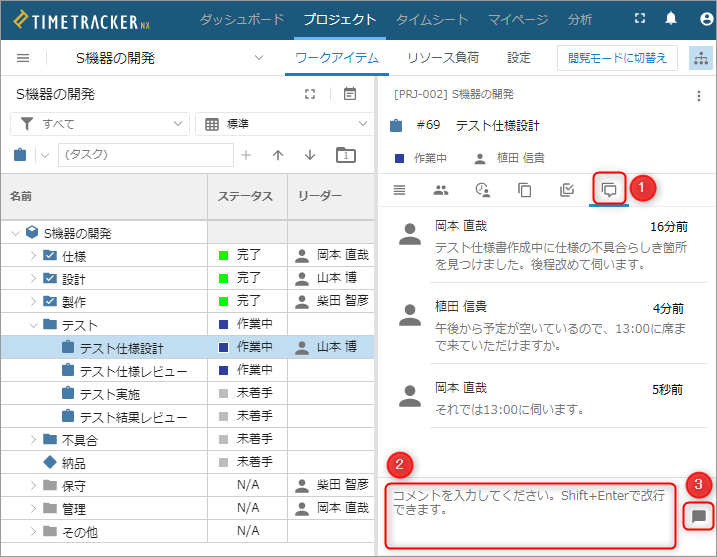Open the S機器の開発 project selector dropdown
717x557 pixels.
point(259,58)
